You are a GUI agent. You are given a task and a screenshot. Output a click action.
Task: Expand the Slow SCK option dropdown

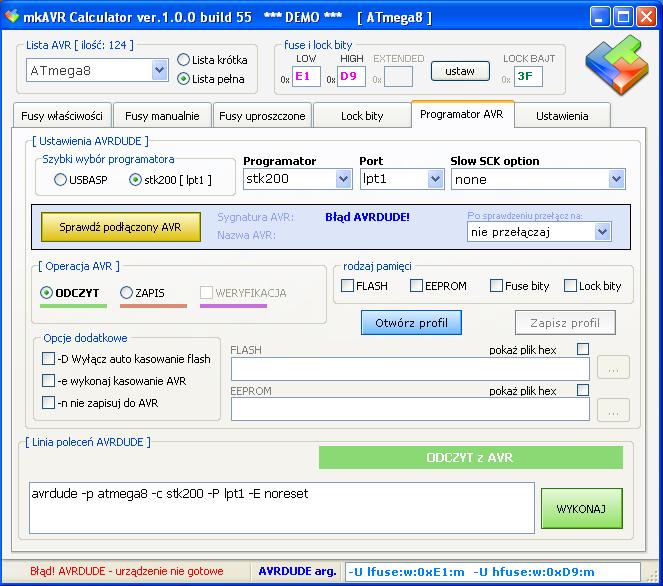(x=616, y=179)
